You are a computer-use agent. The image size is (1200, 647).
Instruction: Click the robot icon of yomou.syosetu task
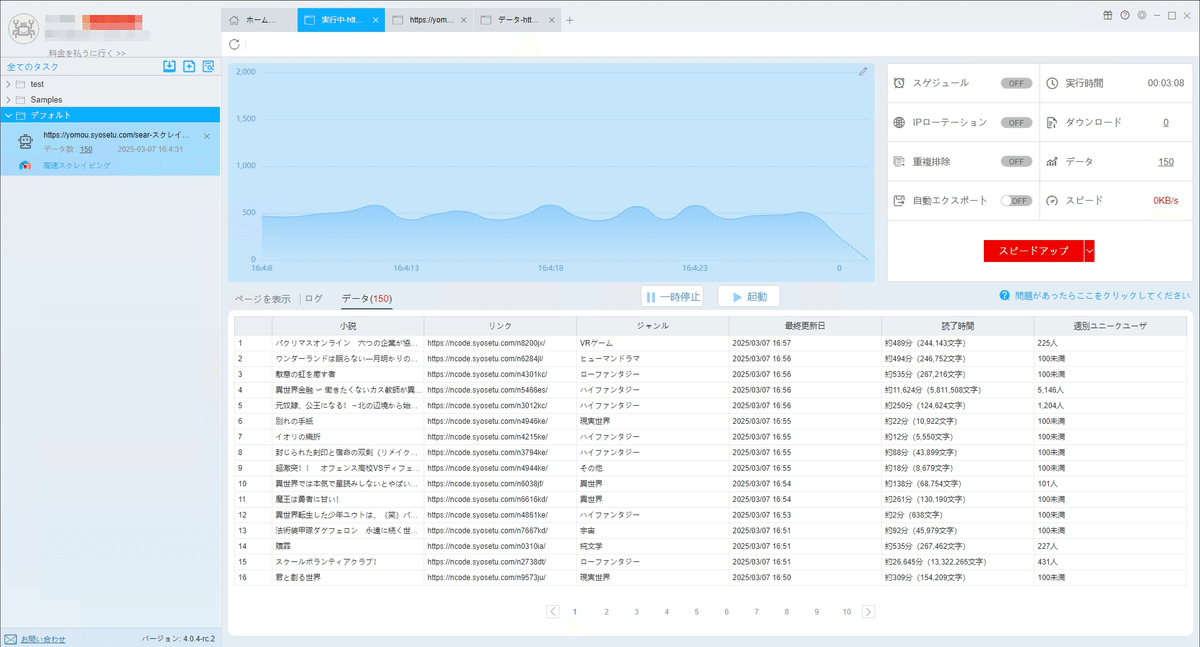point(25,142)
